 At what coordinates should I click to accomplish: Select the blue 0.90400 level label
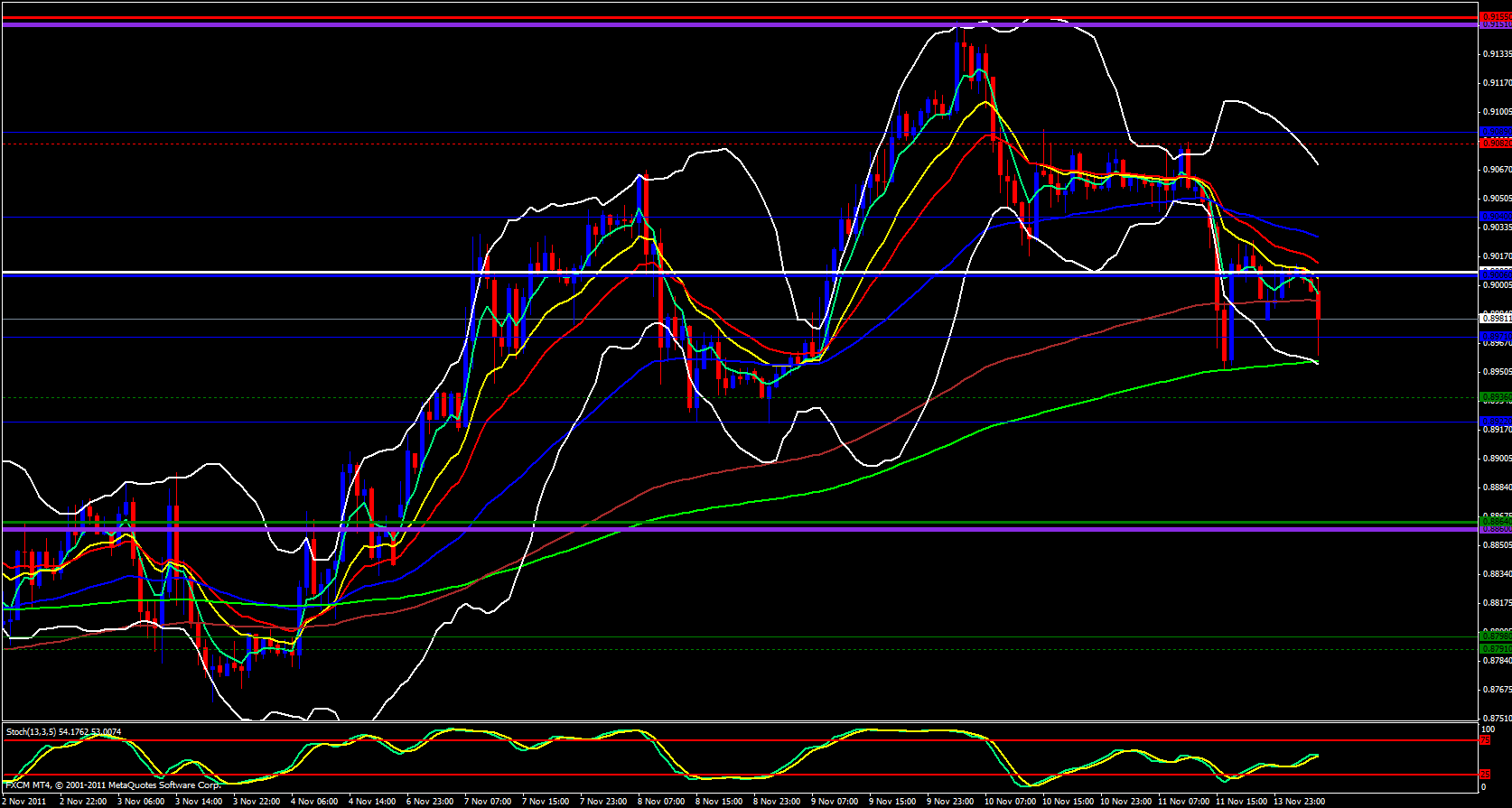click(x=1495, y=217)
